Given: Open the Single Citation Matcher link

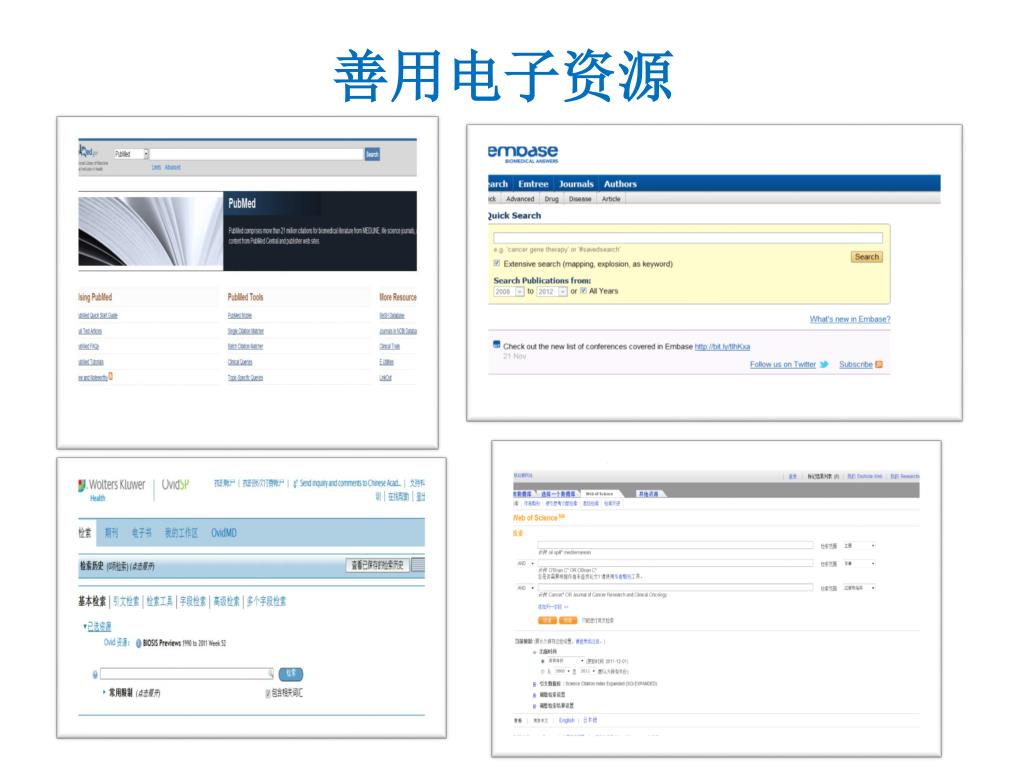Looking at the screenshot, I should pos(246,331).
